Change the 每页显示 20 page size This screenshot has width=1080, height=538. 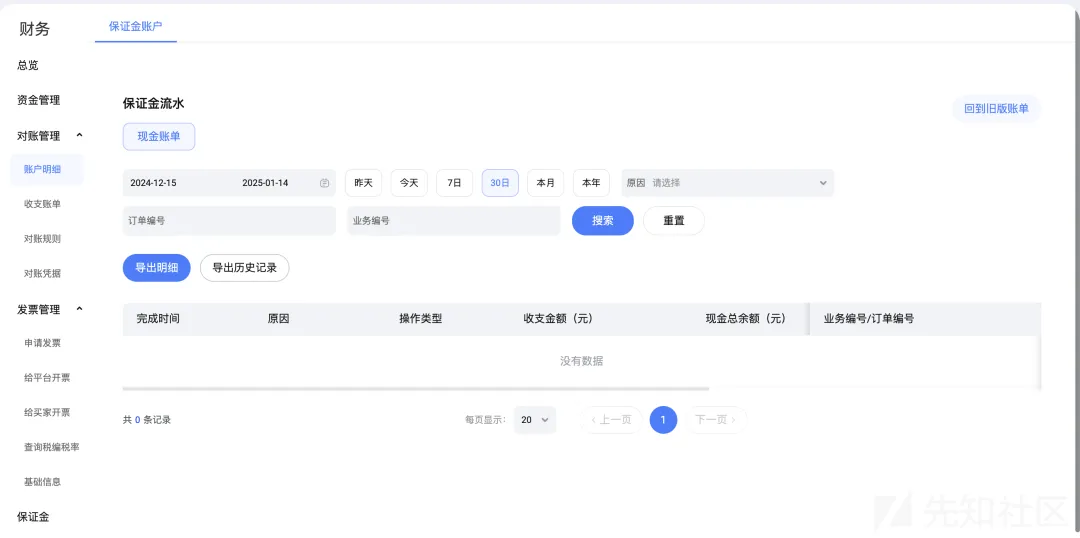pyautogui.click(x=535, y=420)
